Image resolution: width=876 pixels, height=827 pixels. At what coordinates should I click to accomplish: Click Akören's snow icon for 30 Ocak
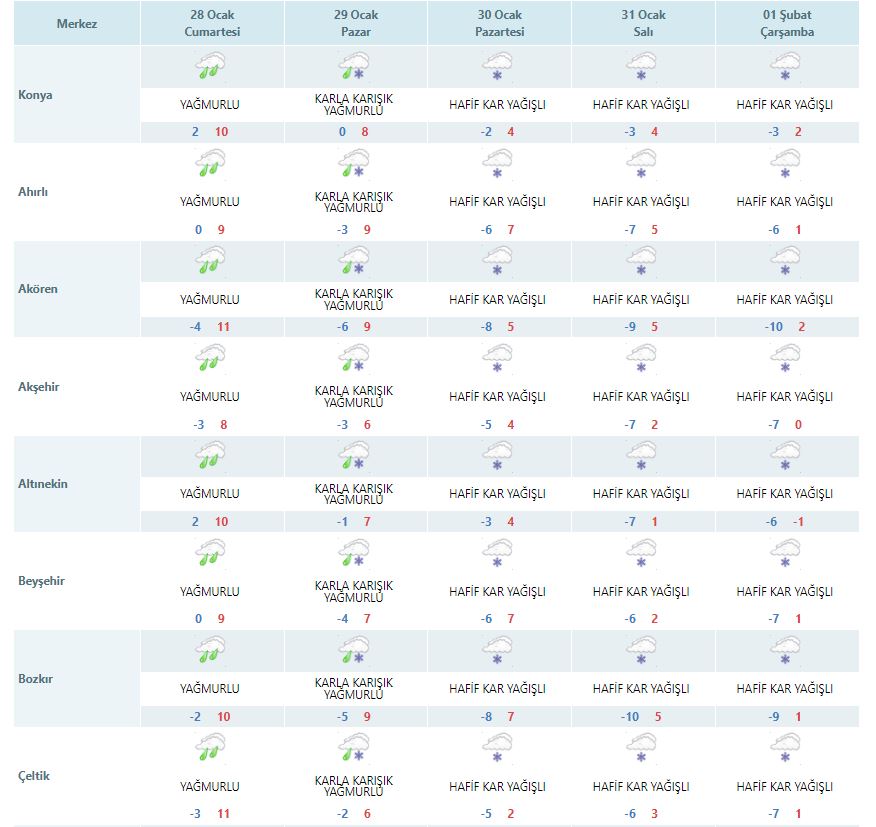pyautogui.click(x=497, y=262)
